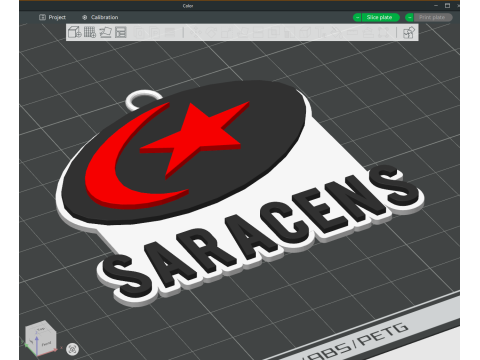Select the Scale tool icon
This screenshot has height=360, width=480.
[x=227, y=33]
